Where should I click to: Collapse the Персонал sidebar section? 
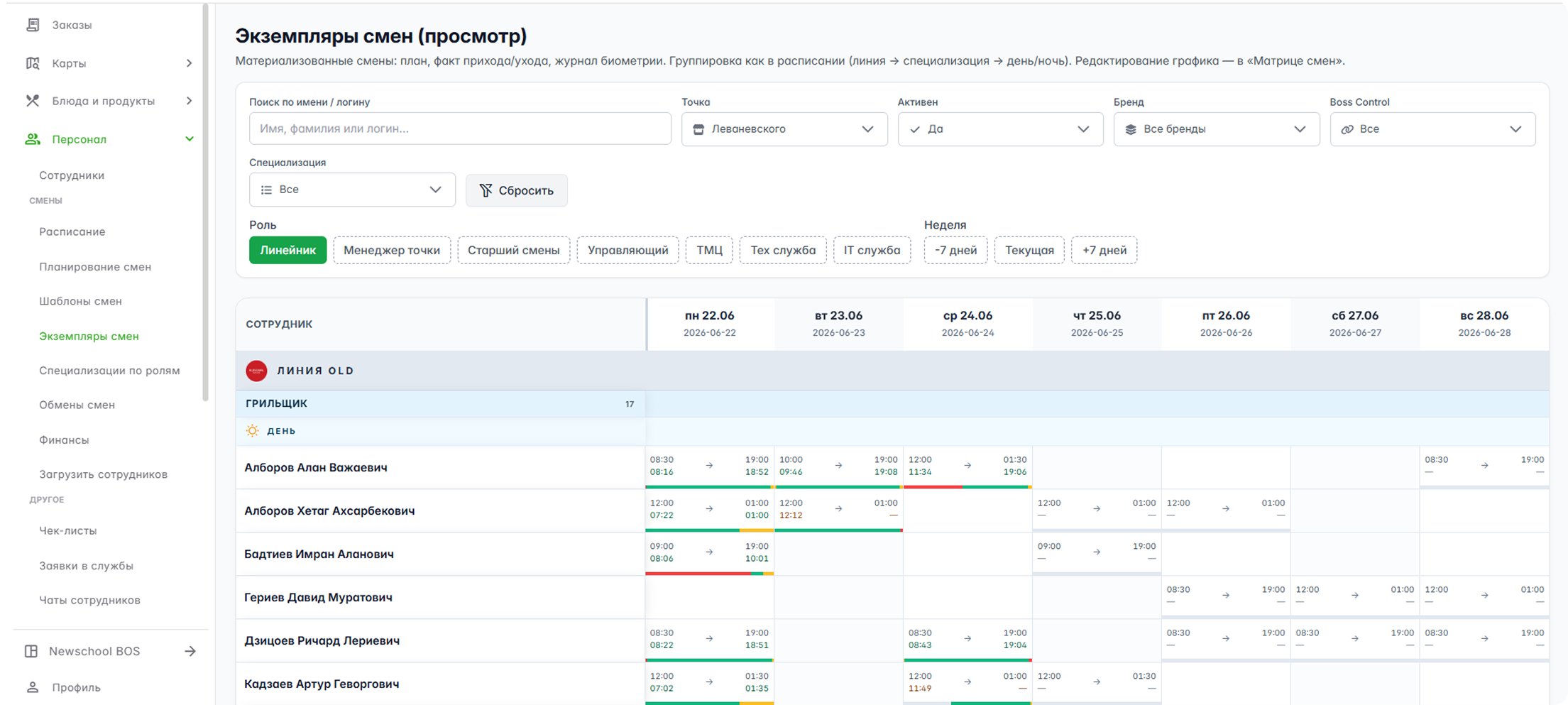(190, 139)
